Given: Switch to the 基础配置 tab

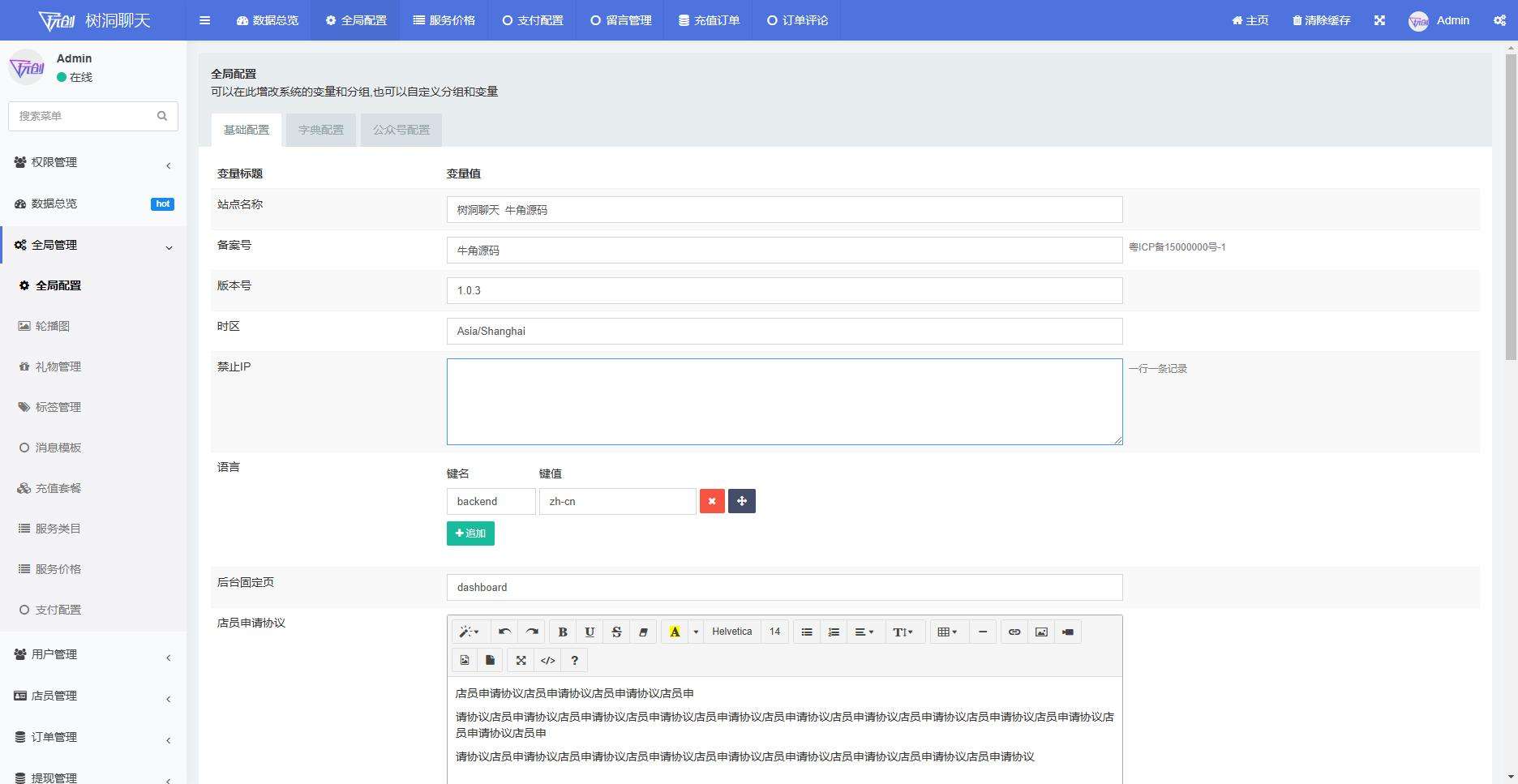Looking at the screenshot, I should (247, 130).
